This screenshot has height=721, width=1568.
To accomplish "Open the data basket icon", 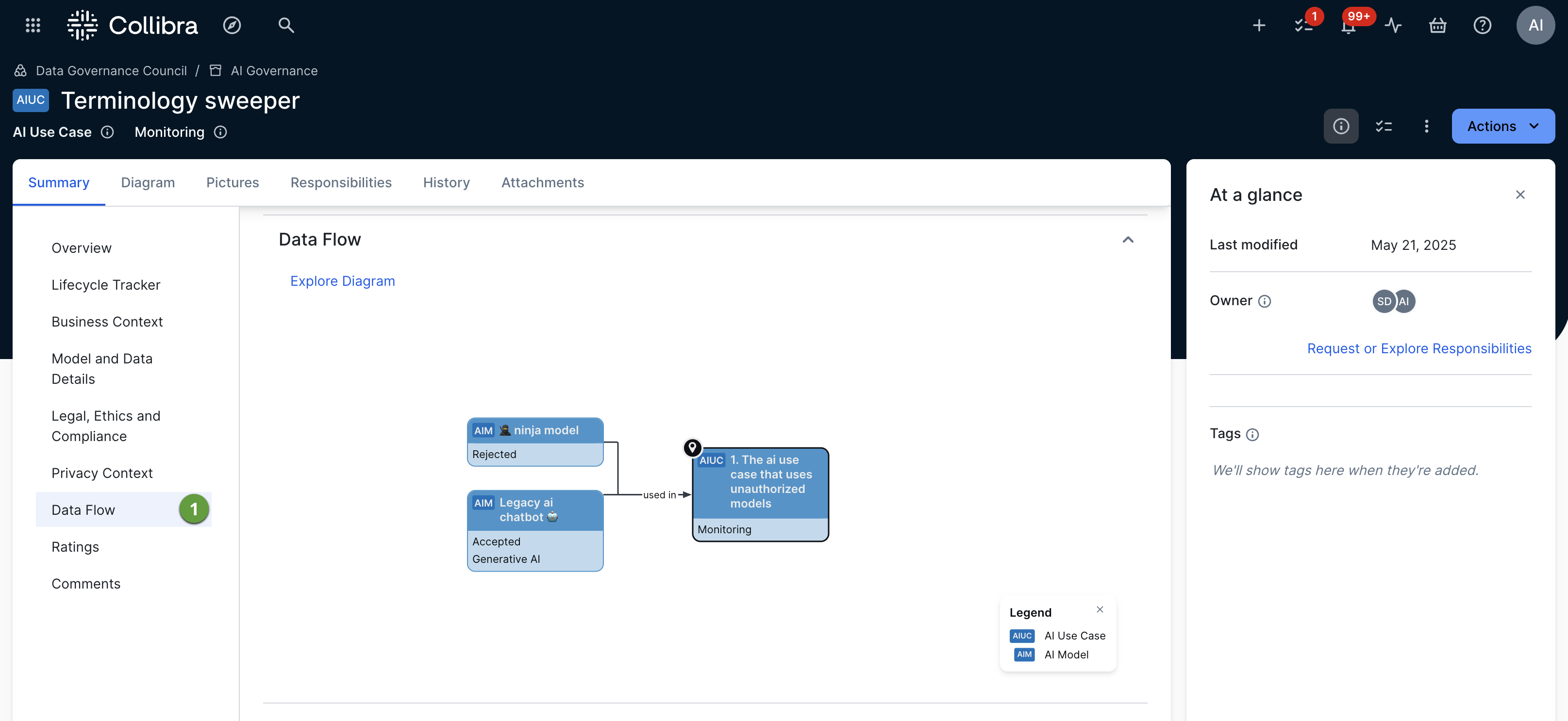I will click(x=1437, y=25).
